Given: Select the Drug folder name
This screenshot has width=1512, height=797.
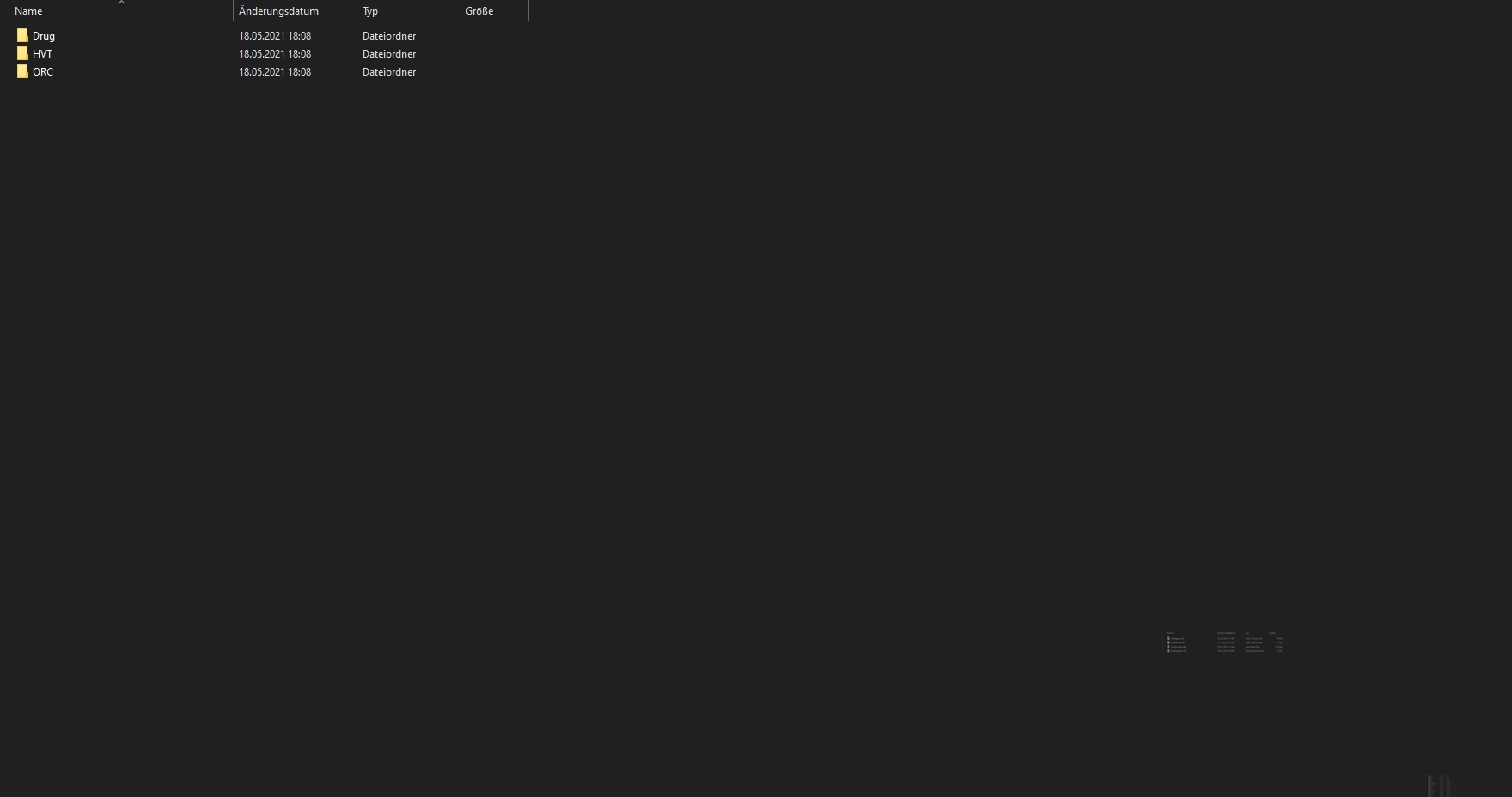Looking at the screenshot, I should pyautogui.click(x=44, y=36).
